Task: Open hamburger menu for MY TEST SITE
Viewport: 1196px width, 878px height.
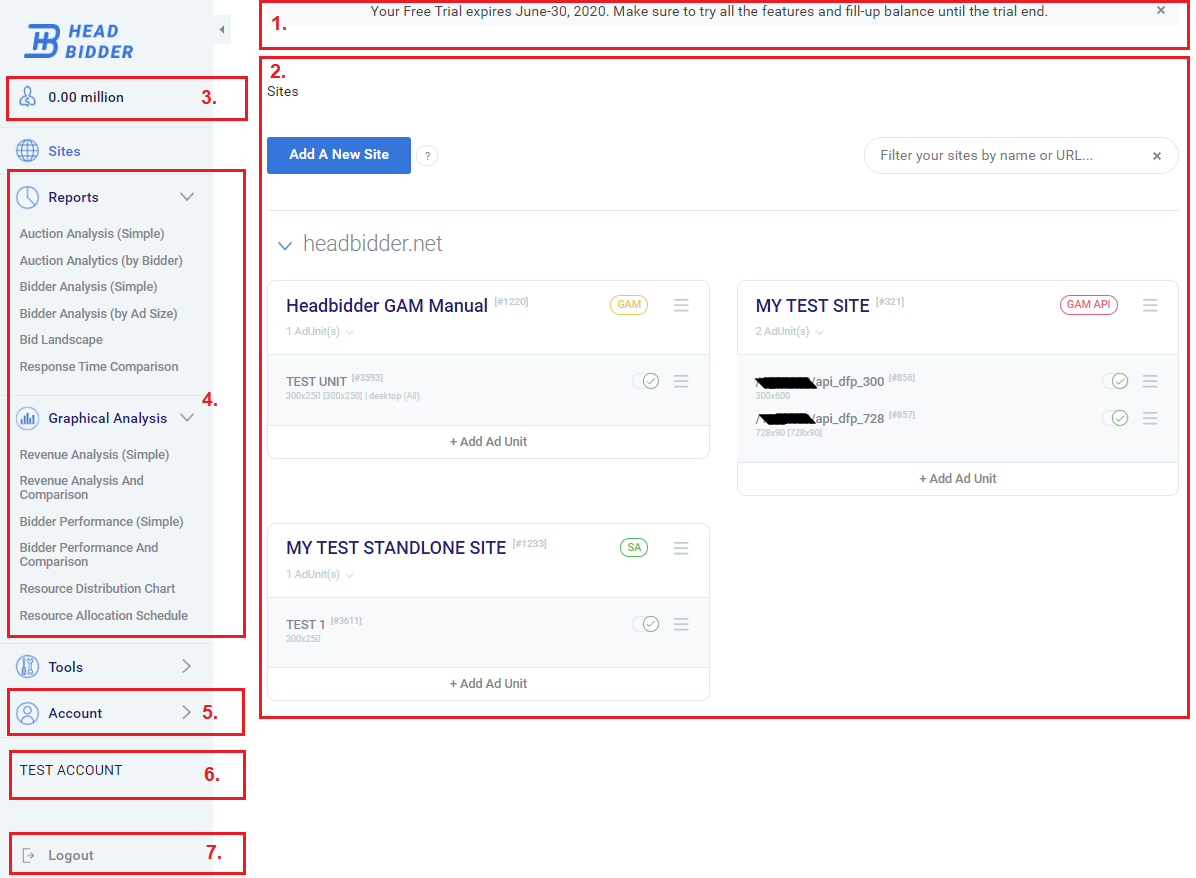Action: click(1150, 305)
